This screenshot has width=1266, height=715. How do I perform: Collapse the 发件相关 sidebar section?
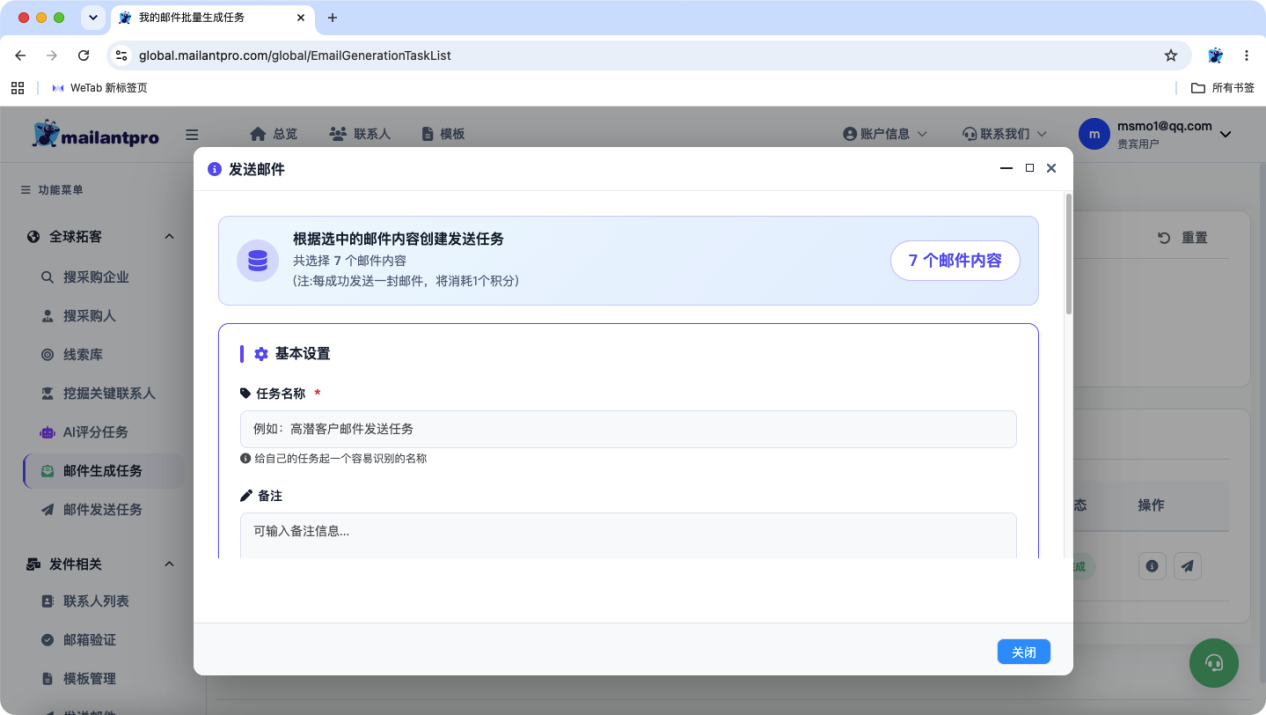169,564
